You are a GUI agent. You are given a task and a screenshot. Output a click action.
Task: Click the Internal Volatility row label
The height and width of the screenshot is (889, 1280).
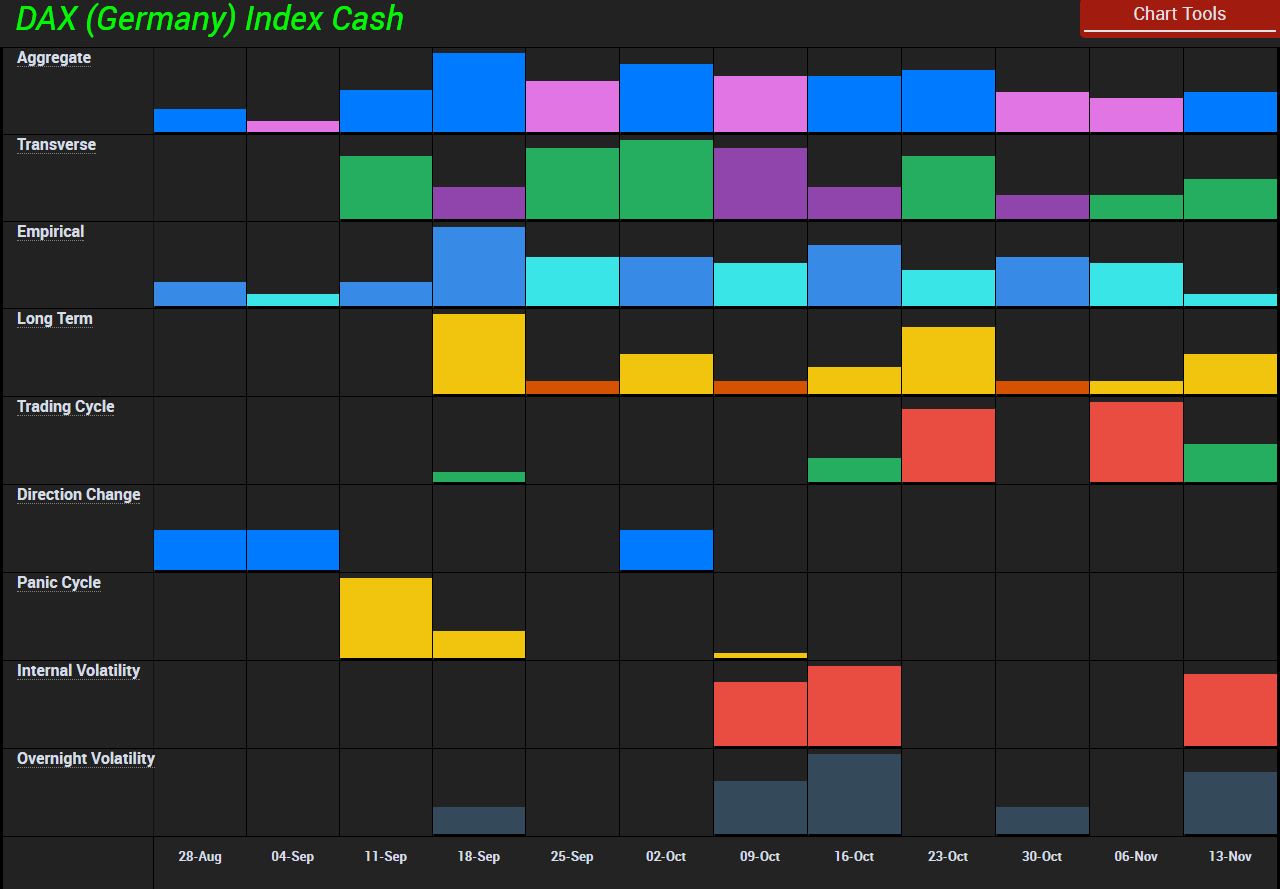coord(78,671)
